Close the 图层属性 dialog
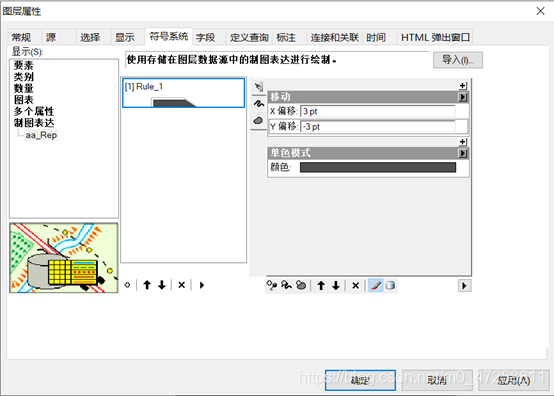The height and width of the screenshot is (396, 554). click(540, 11)
